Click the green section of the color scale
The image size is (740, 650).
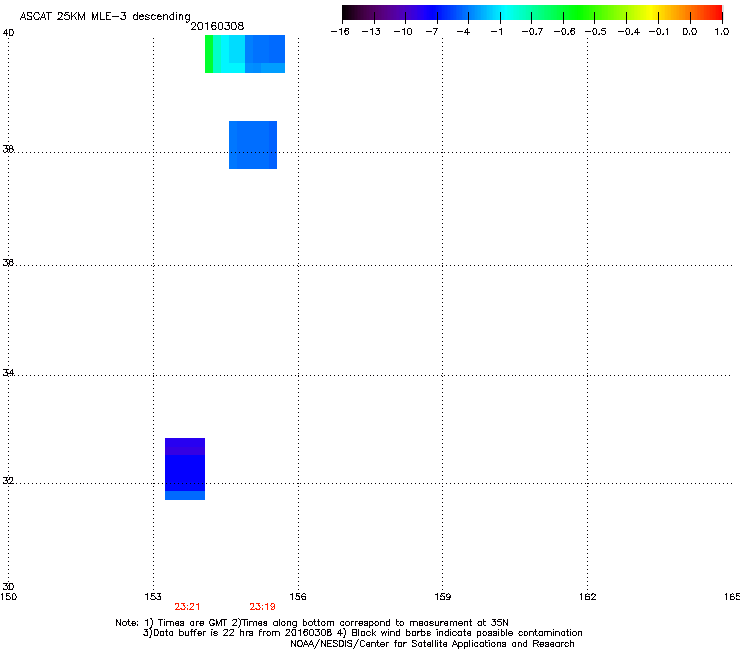click(576, 13)
